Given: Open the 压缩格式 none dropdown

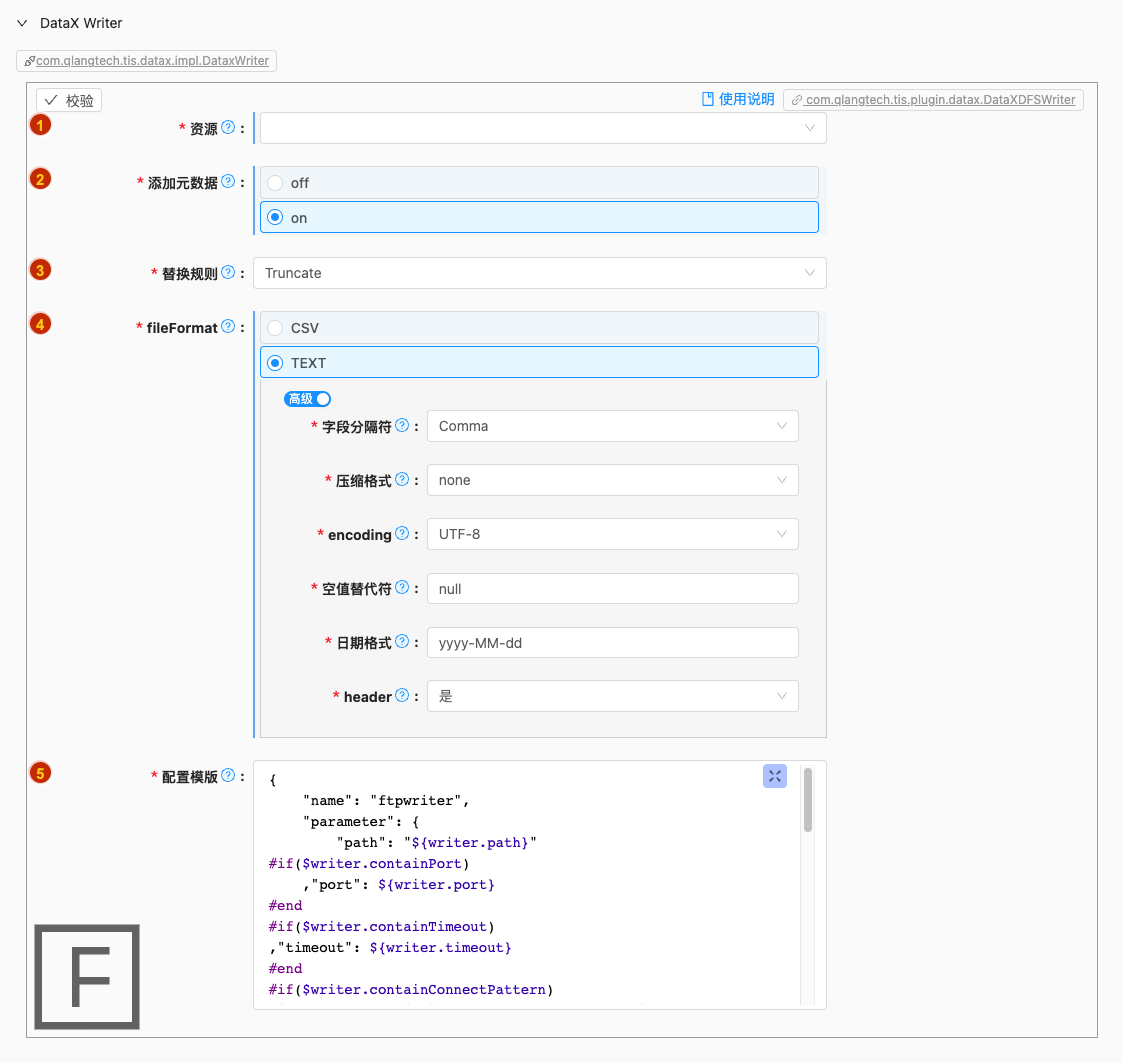Looking at the screenshot, I should [x=613, y=480].
